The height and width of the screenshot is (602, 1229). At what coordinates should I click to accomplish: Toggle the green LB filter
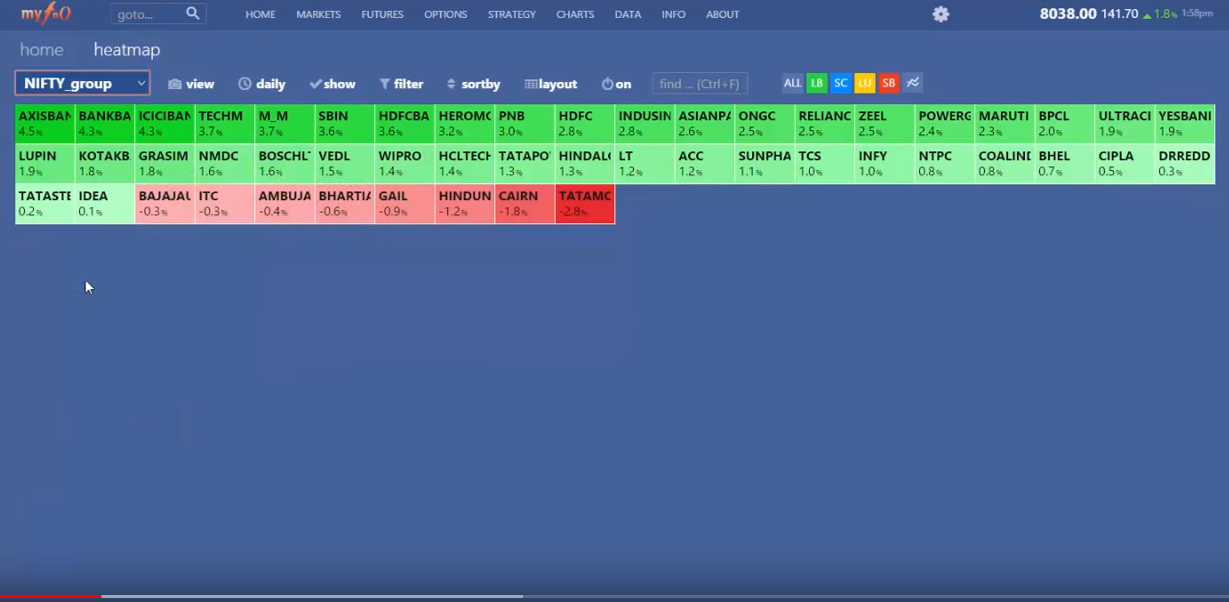(x=816, y=83)
